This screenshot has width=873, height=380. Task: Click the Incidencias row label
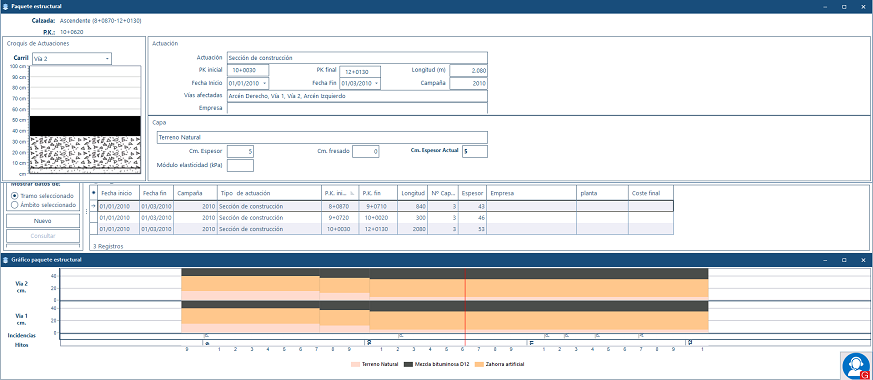22,335
